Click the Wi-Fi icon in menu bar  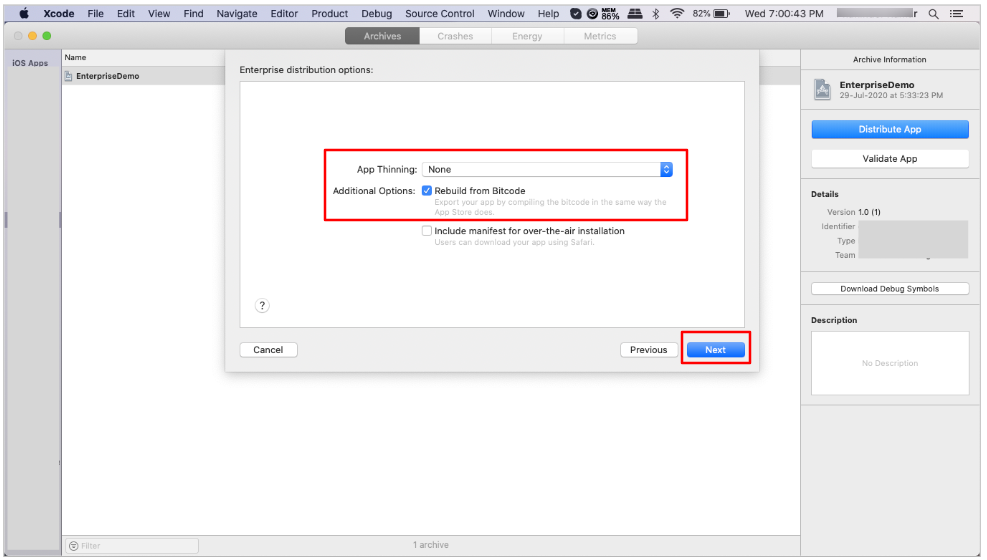[677, 13]
